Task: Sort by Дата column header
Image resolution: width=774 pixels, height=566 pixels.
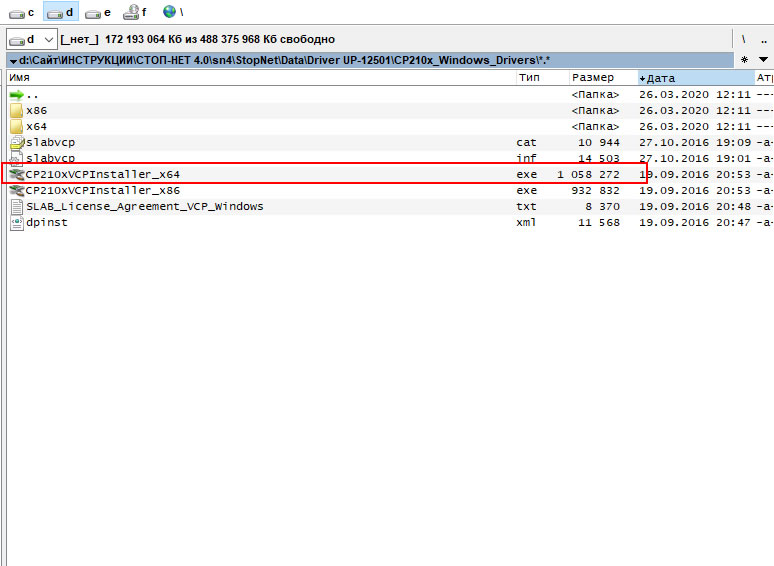Action: pos(696,77)
